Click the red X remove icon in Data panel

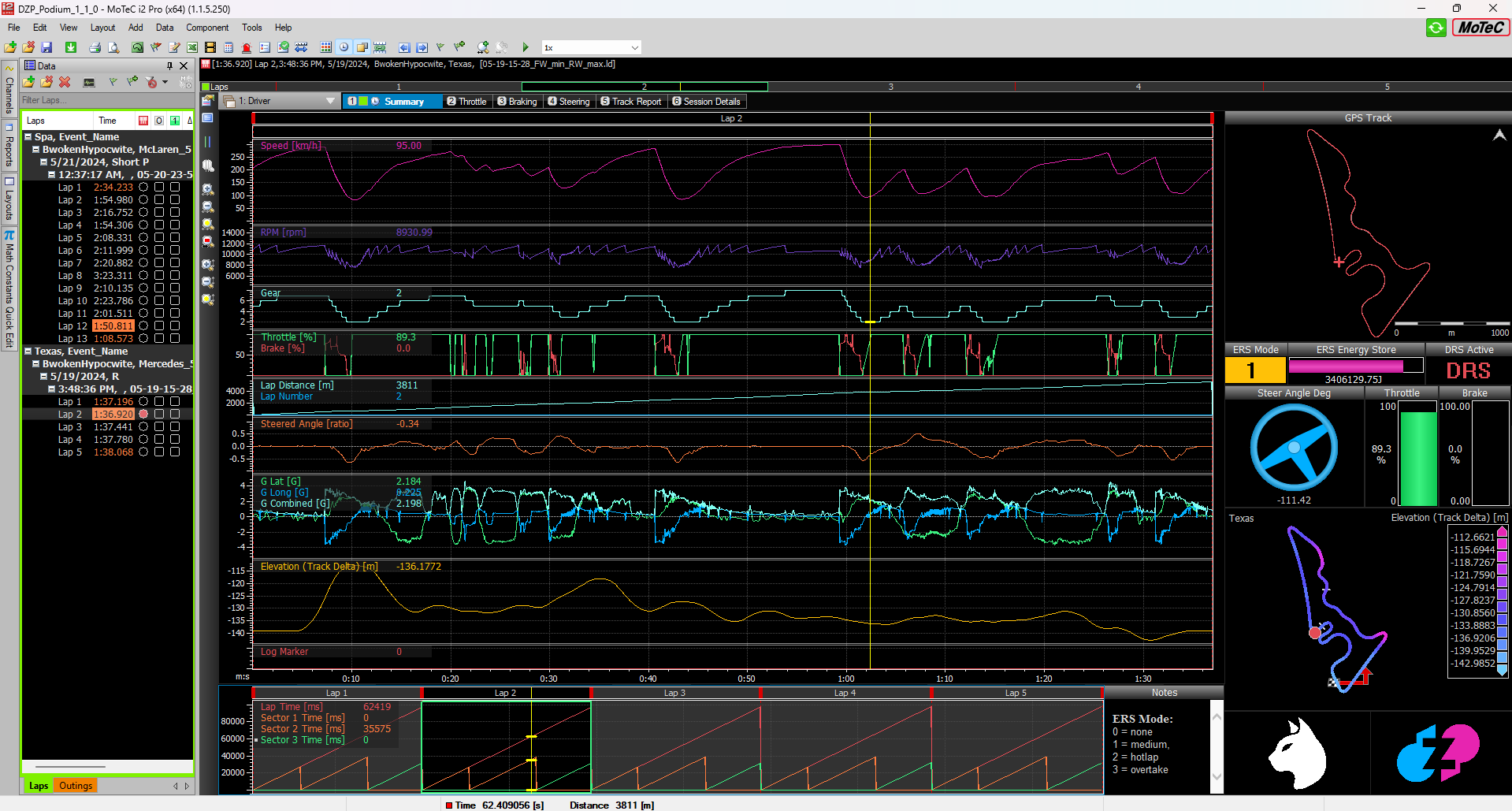click(x=65, y=82)
